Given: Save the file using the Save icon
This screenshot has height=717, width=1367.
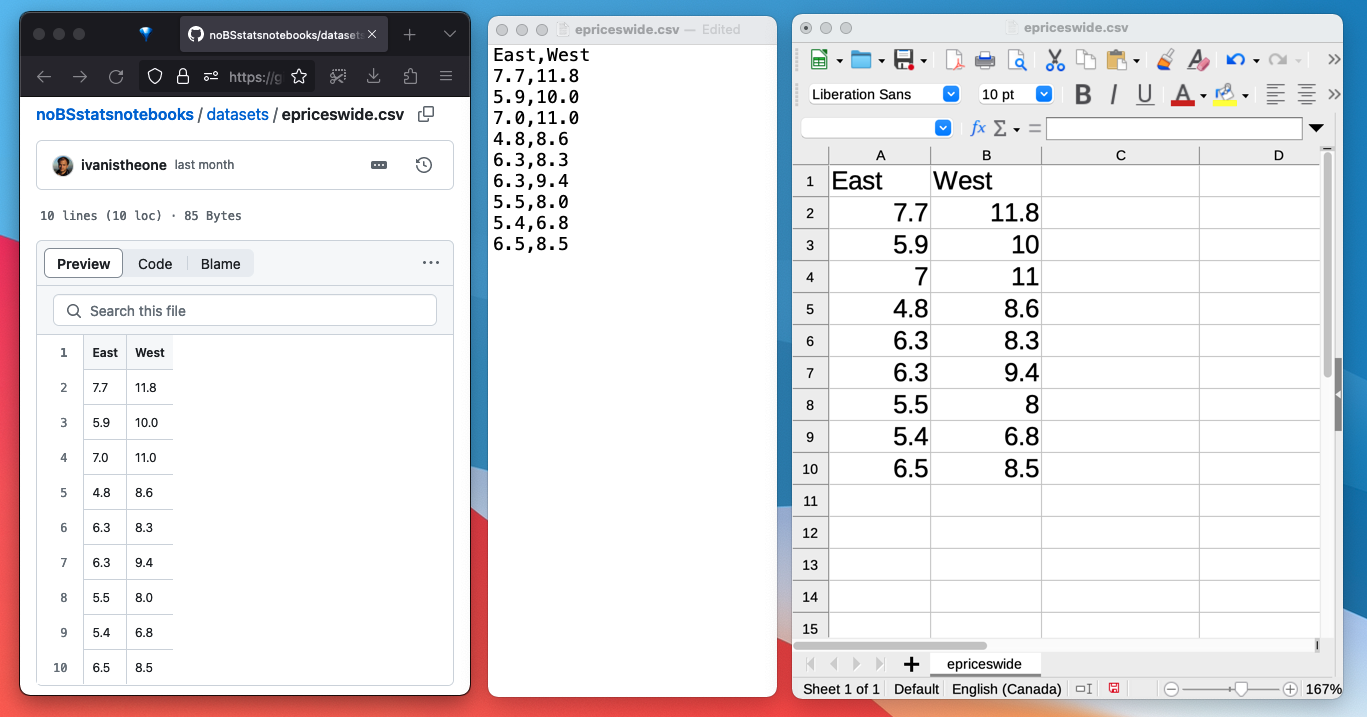Looking at the screenshot, I should coord(901,60).
